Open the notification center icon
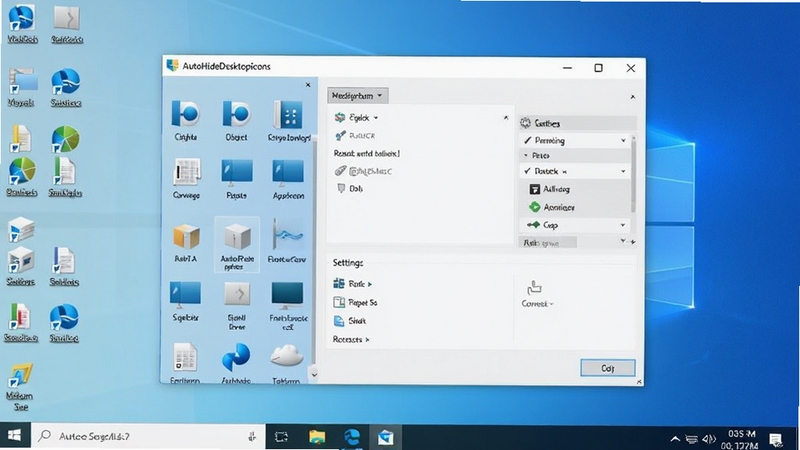This screenshot has width=800, height=450. tap(776, 439)
